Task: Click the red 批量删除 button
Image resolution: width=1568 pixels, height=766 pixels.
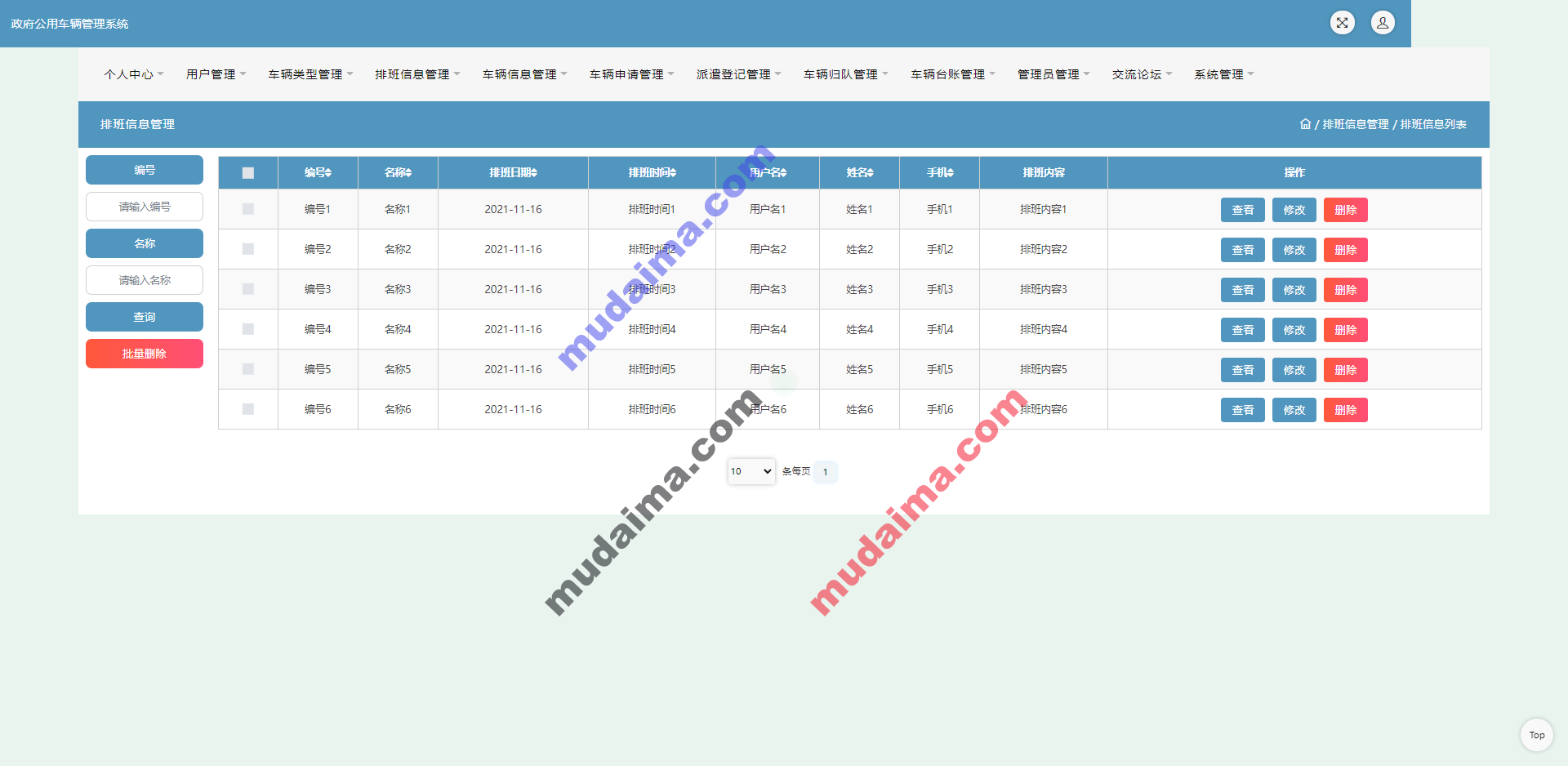Action: (145, 354)
